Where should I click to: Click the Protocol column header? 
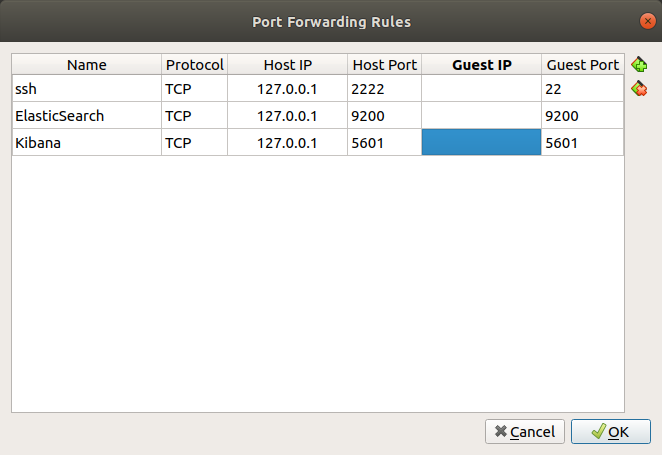pos(195,65)
